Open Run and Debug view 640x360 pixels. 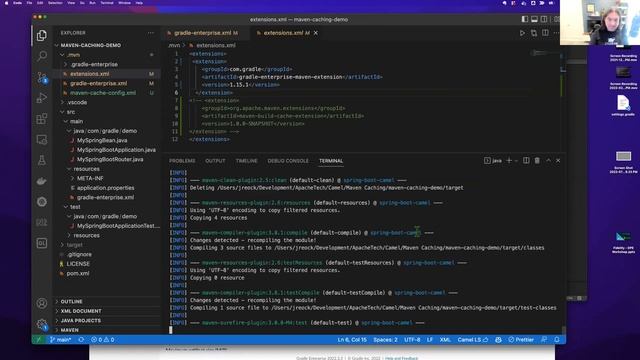(42, 98)
